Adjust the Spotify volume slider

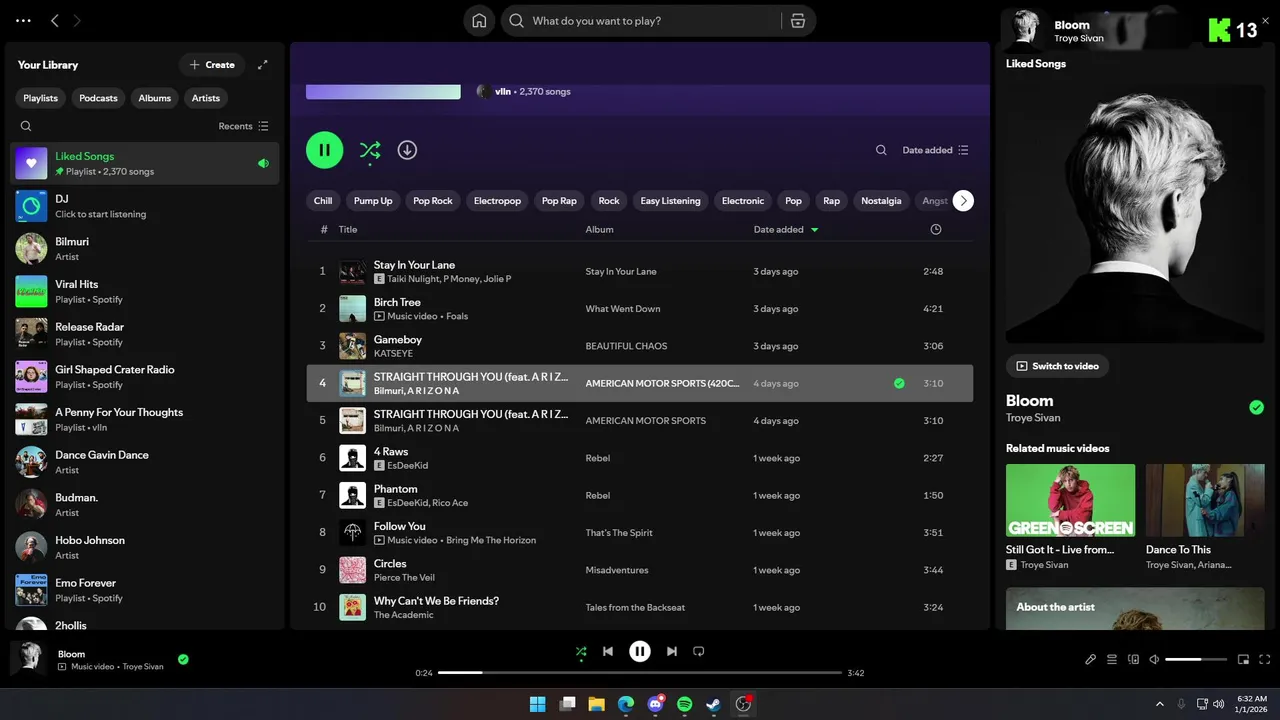(x=1196, y=660)
